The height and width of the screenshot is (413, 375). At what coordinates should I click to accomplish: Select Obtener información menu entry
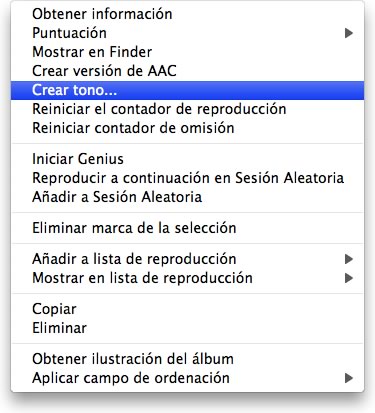click(187, 14)
